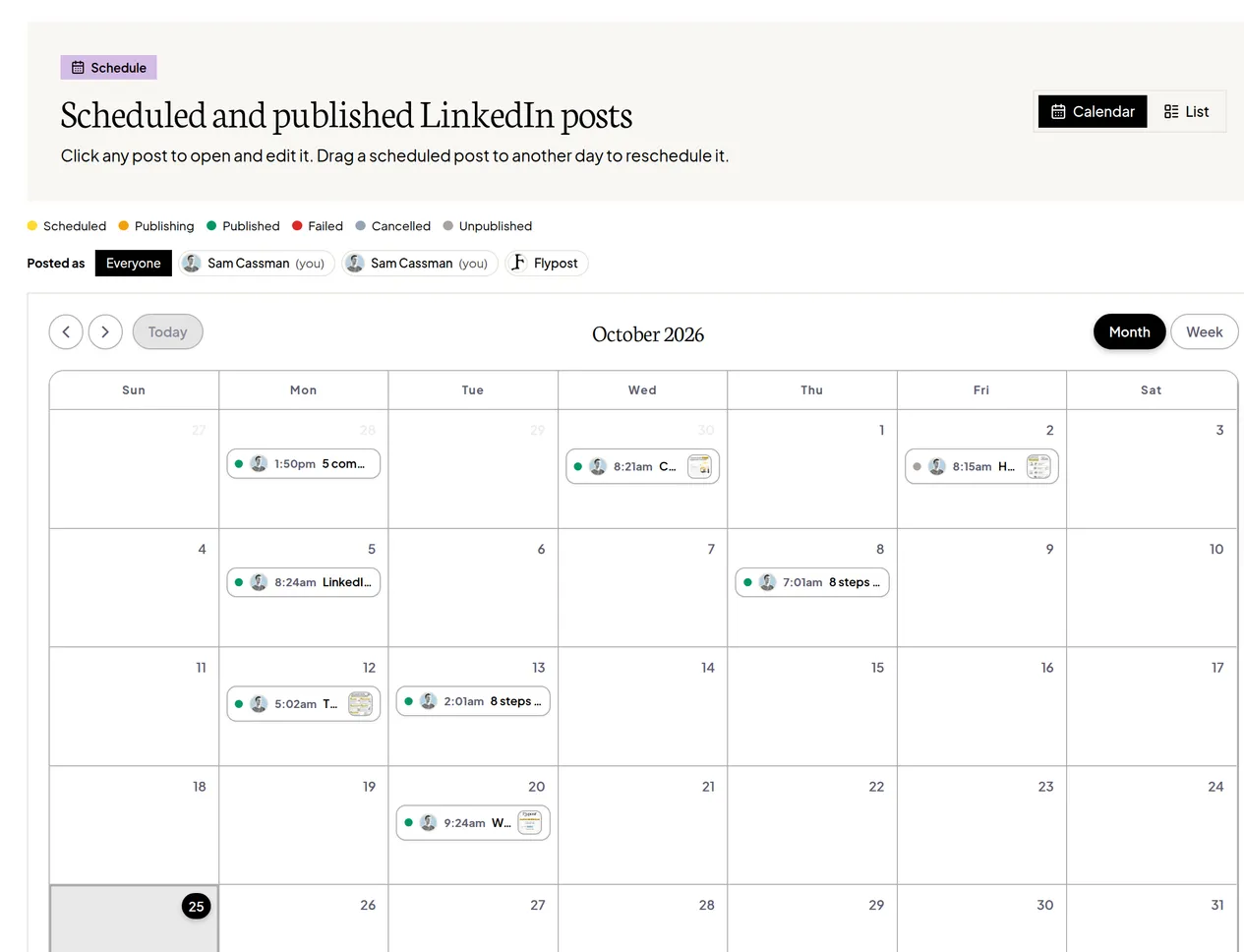Go to previous month arrow

(x=66, y=332)
